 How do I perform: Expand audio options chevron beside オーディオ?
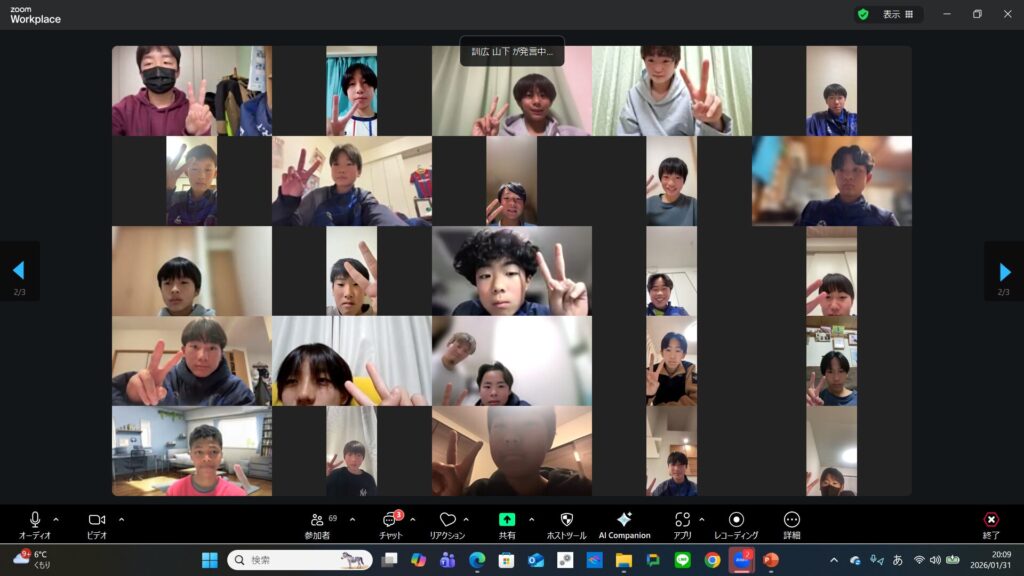pos(56,519)
